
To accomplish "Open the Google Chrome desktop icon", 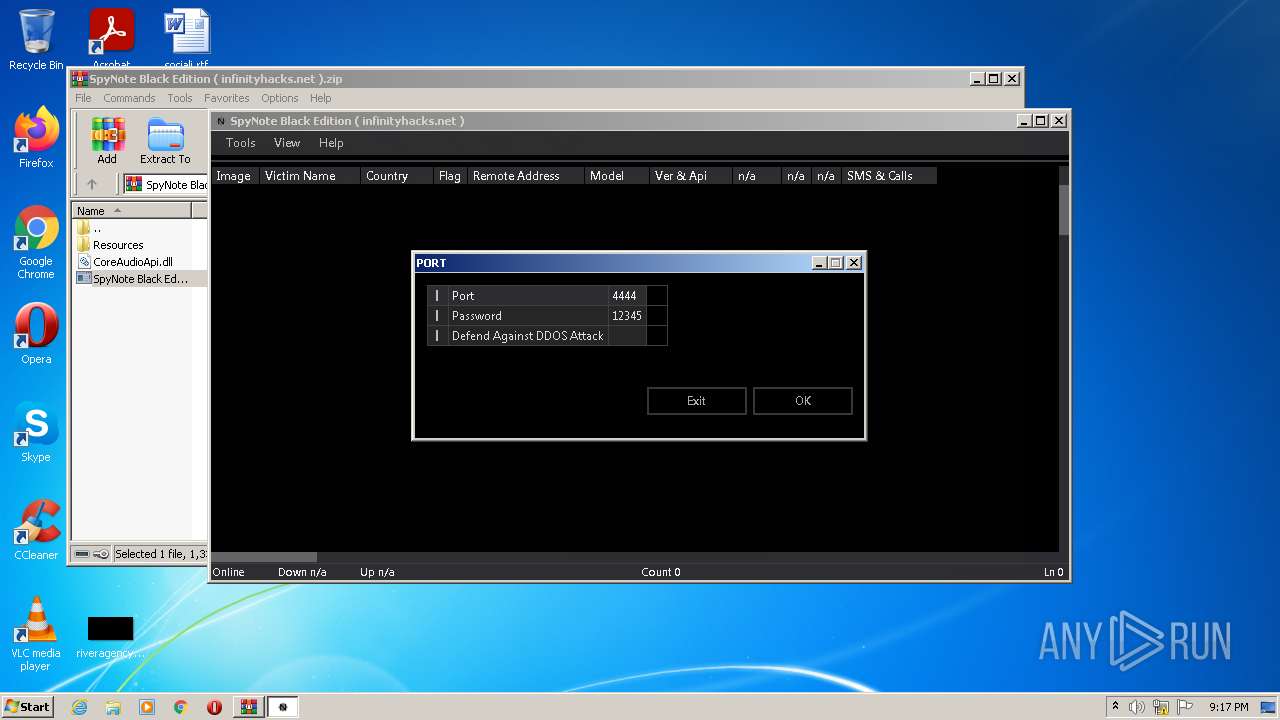I will pyautogui.click(x=36, y=242).
